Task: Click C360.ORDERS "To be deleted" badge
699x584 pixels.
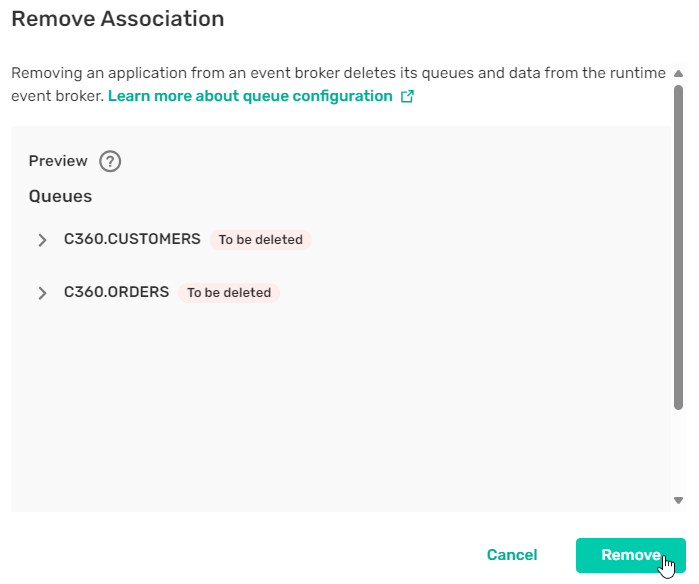Action: point(229,293)
